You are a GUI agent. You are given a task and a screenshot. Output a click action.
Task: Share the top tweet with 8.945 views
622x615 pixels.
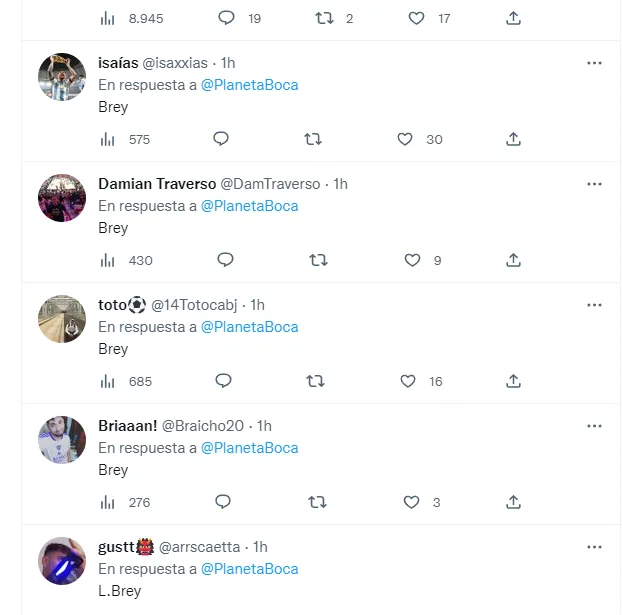pos(513,18)
